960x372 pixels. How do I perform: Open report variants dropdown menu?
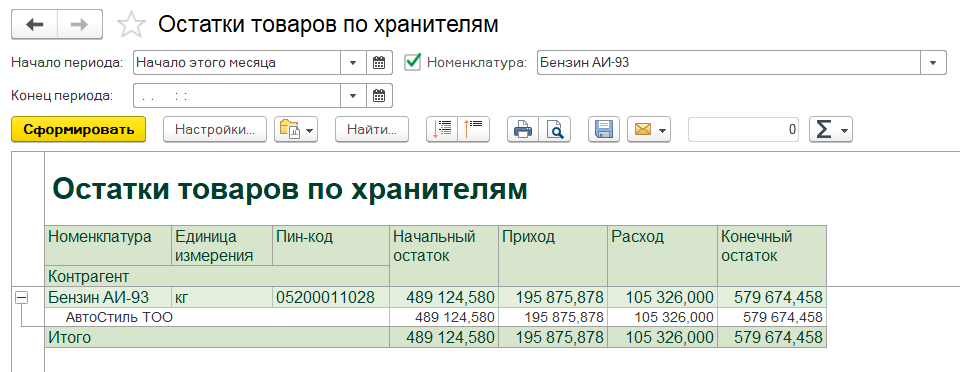coord(296,129)
